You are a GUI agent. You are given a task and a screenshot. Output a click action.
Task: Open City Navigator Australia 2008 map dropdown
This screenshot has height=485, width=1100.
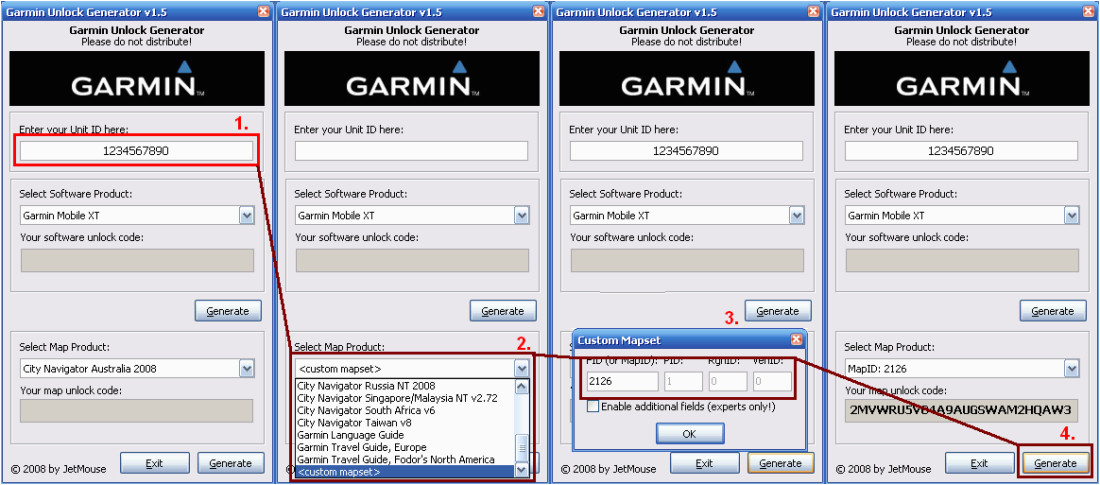pos(246,368)
